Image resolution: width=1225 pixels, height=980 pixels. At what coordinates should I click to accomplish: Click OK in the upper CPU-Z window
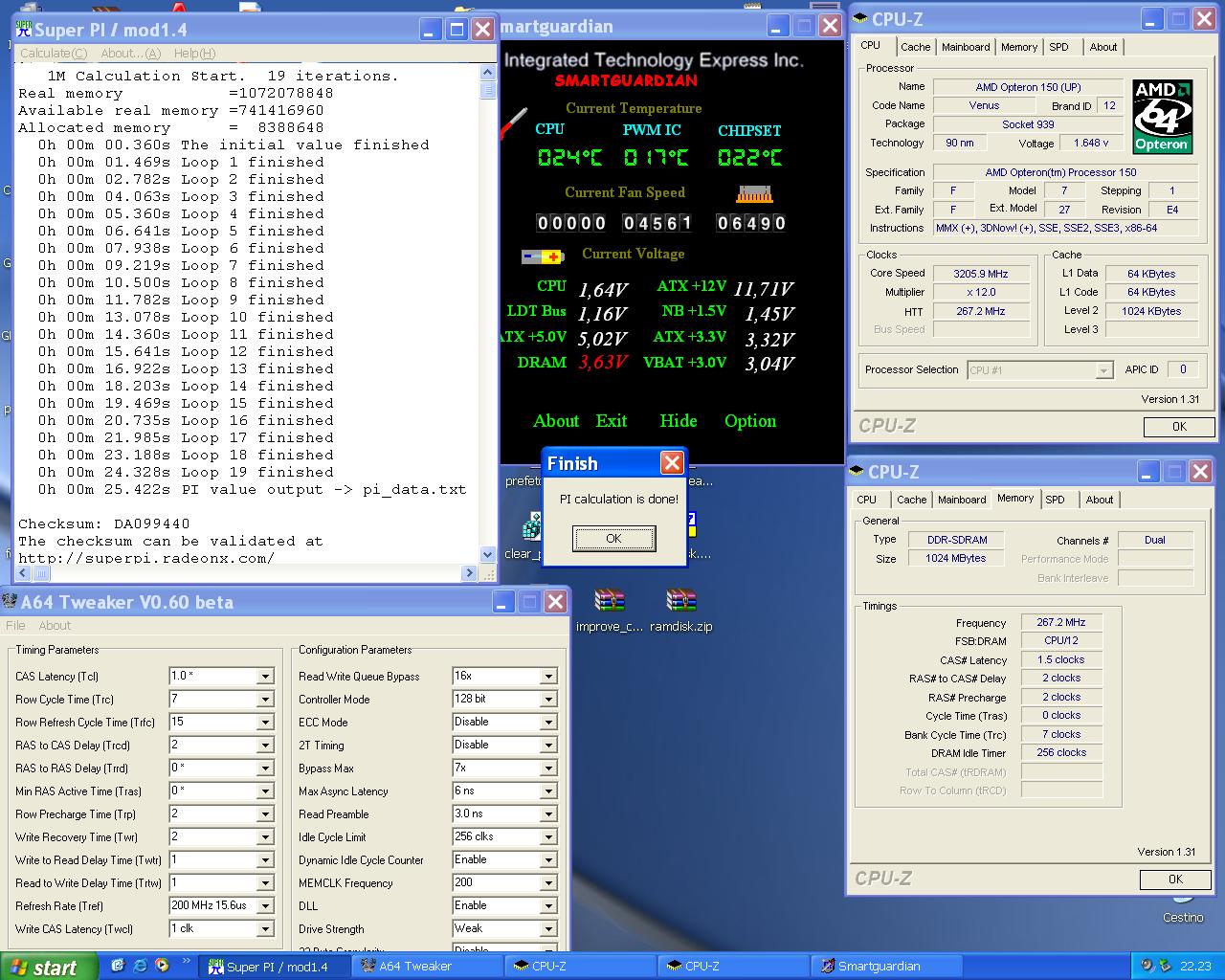coord(1179,427)
